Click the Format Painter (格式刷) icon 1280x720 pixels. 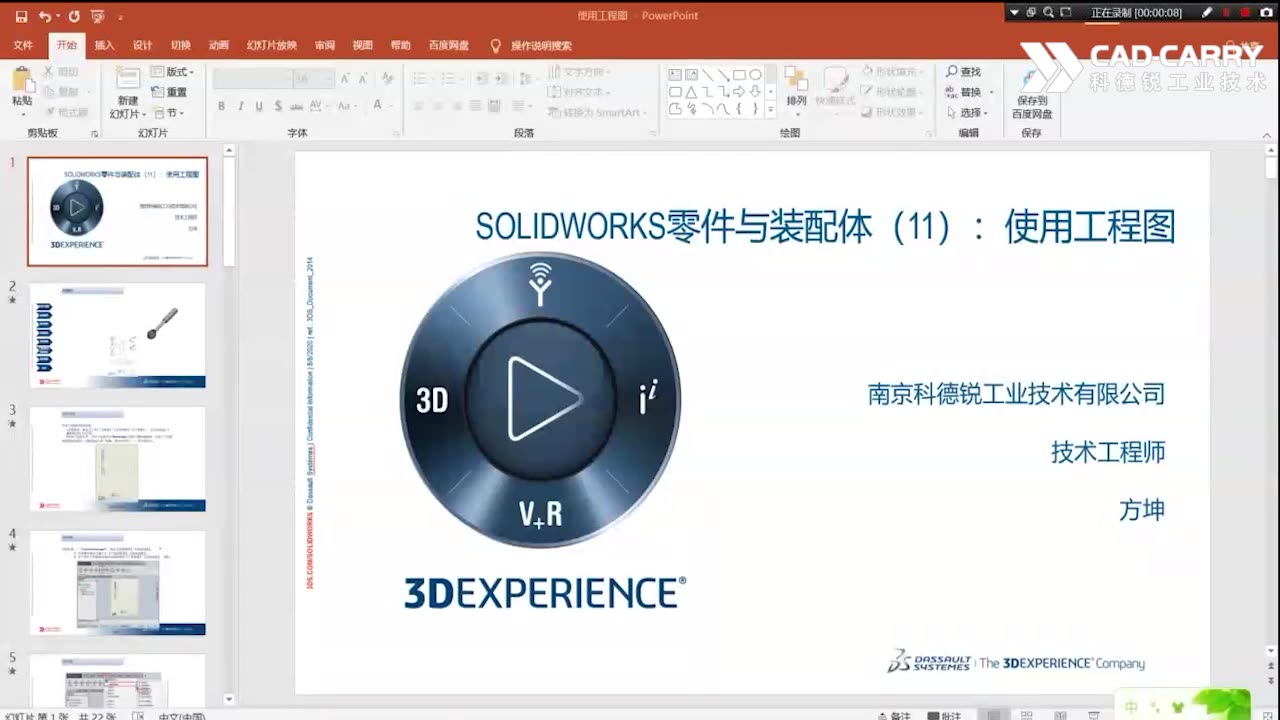(66, 110)
